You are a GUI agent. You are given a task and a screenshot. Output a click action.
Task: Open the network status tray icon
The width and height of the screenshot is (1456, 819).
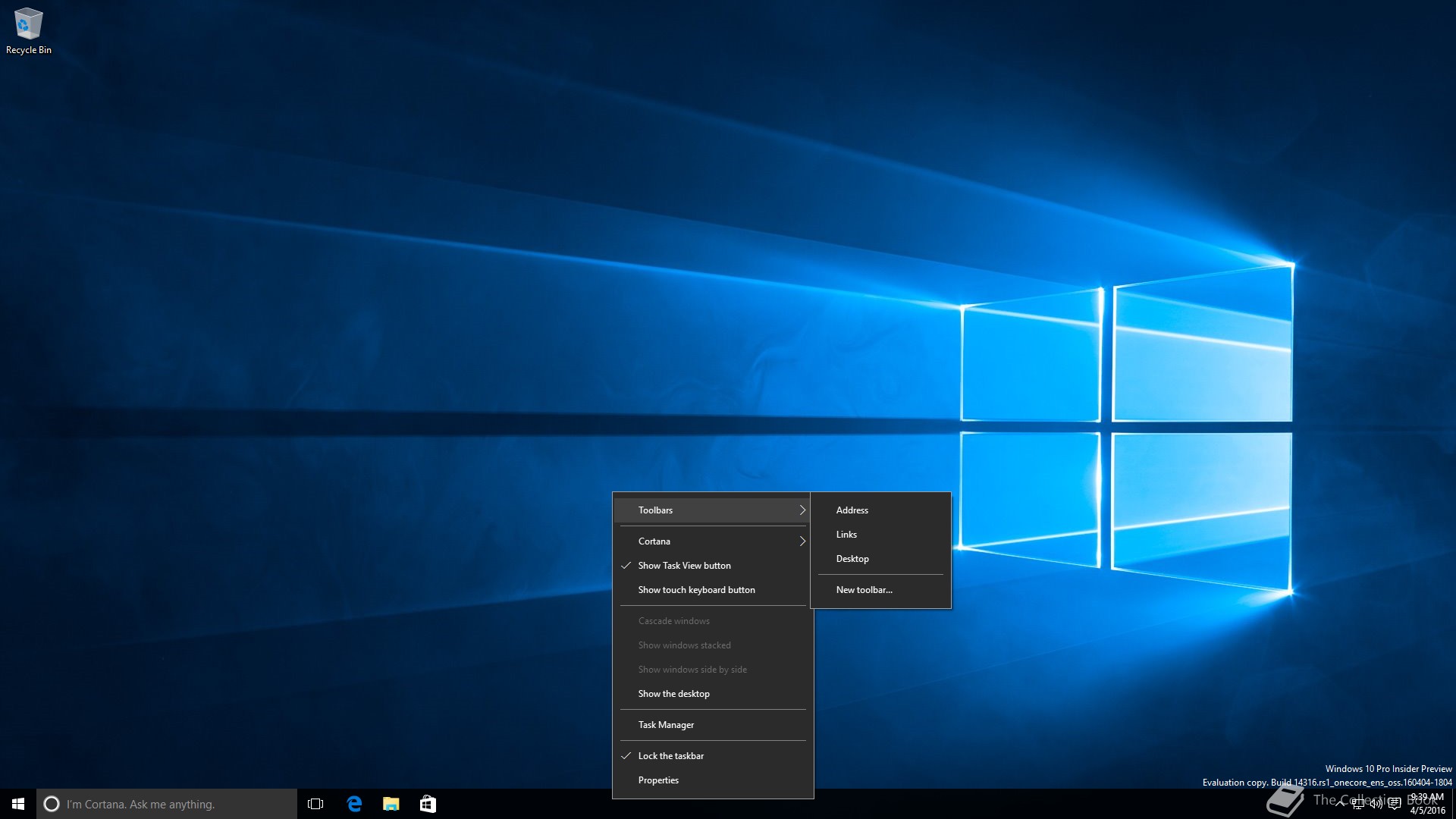(x=1358, y=804)
